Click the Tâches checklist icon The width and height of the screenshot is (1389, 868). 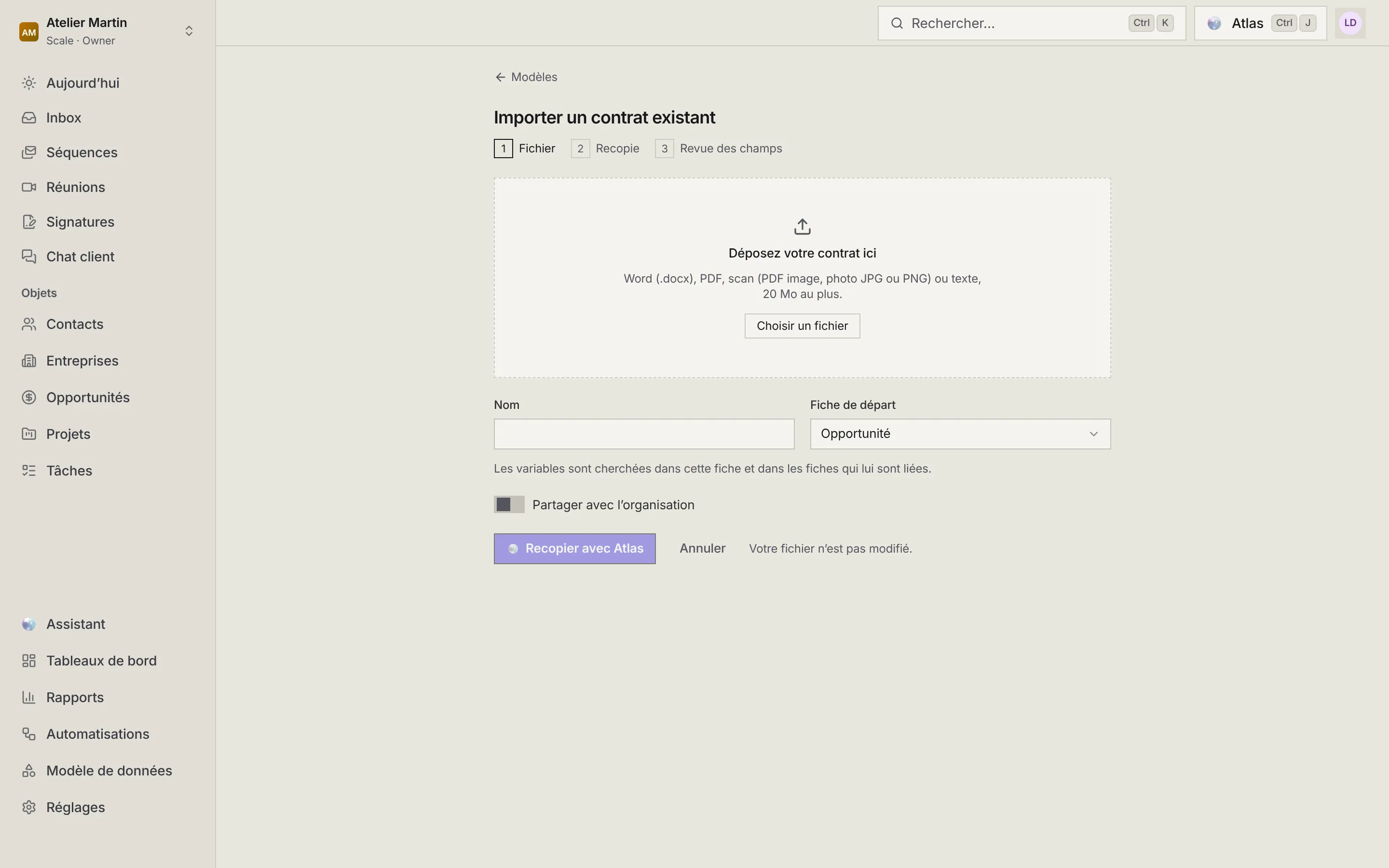(x=29, y=471)
